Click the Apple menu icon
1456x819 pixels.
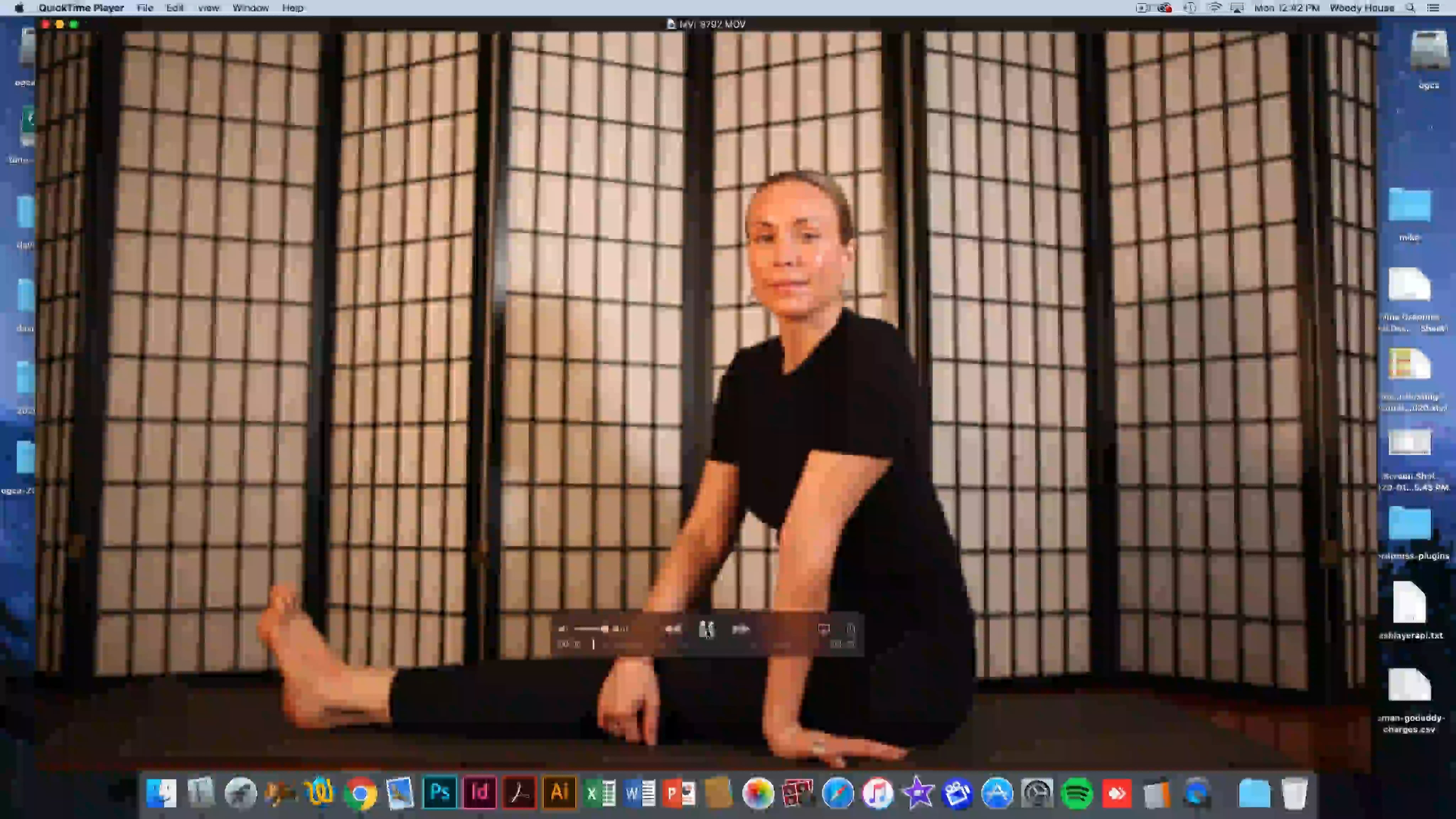click(19, 8)
